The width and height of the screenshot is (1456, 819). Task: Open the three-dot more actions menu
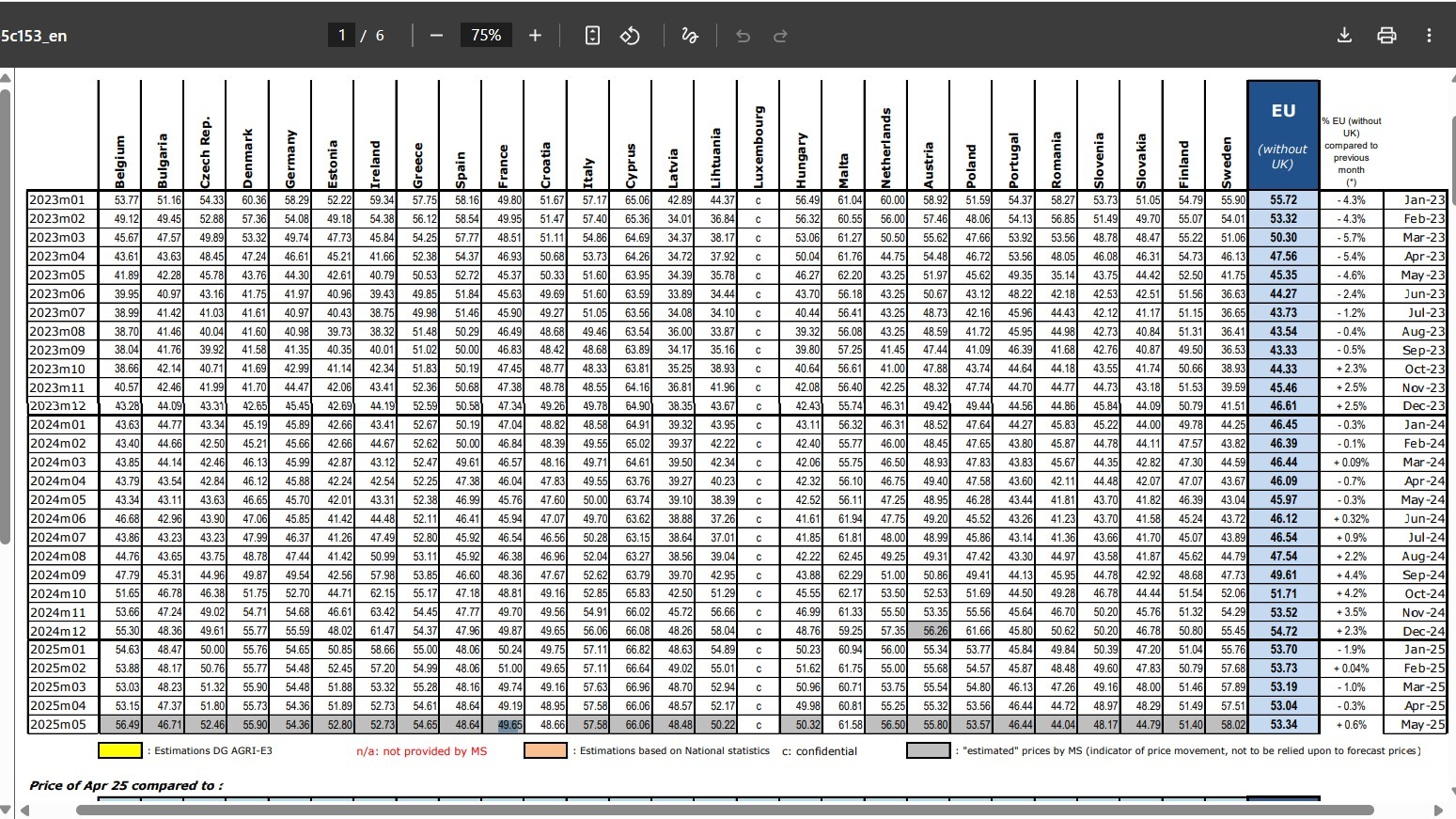tap(1429, 36)
